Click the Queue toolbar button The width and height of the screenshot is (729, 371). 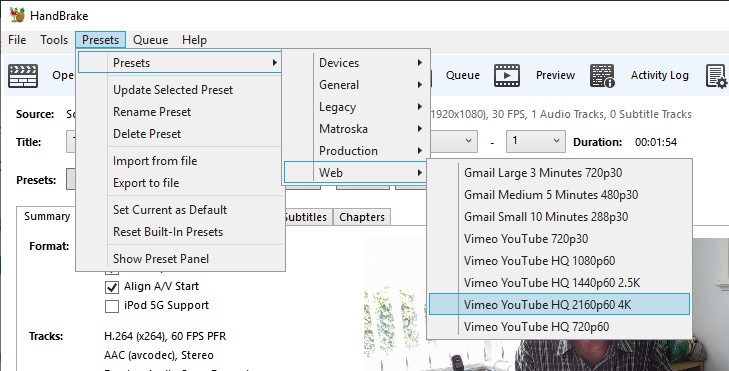coord(463,75)
